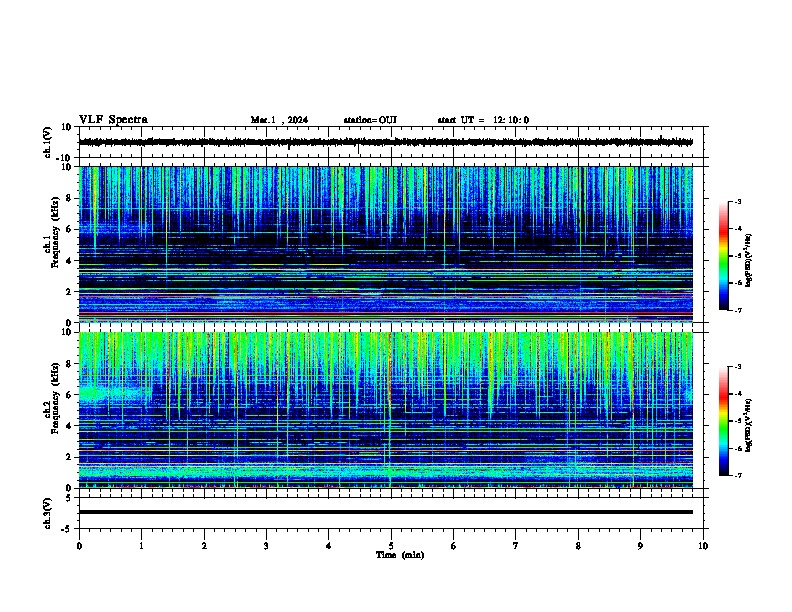Click the 'VLF Spectra' title text
Image resolution: width=792 pixels, height=612 pixels.
click(x=113, y=120)
